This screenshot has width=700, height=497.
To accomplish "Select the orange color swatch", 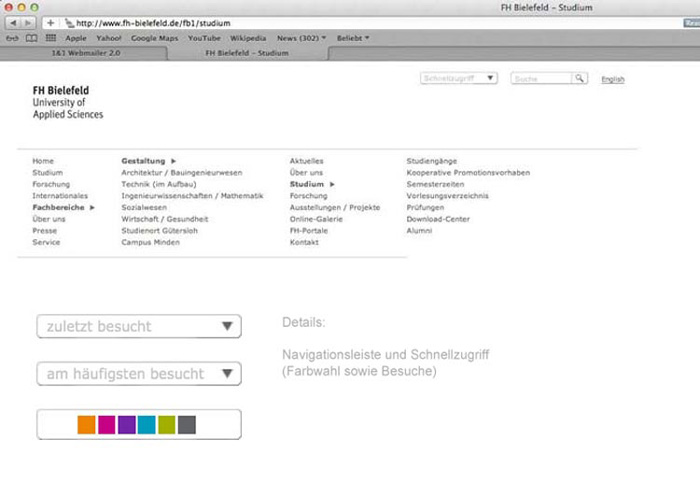I will click(86, 425).
